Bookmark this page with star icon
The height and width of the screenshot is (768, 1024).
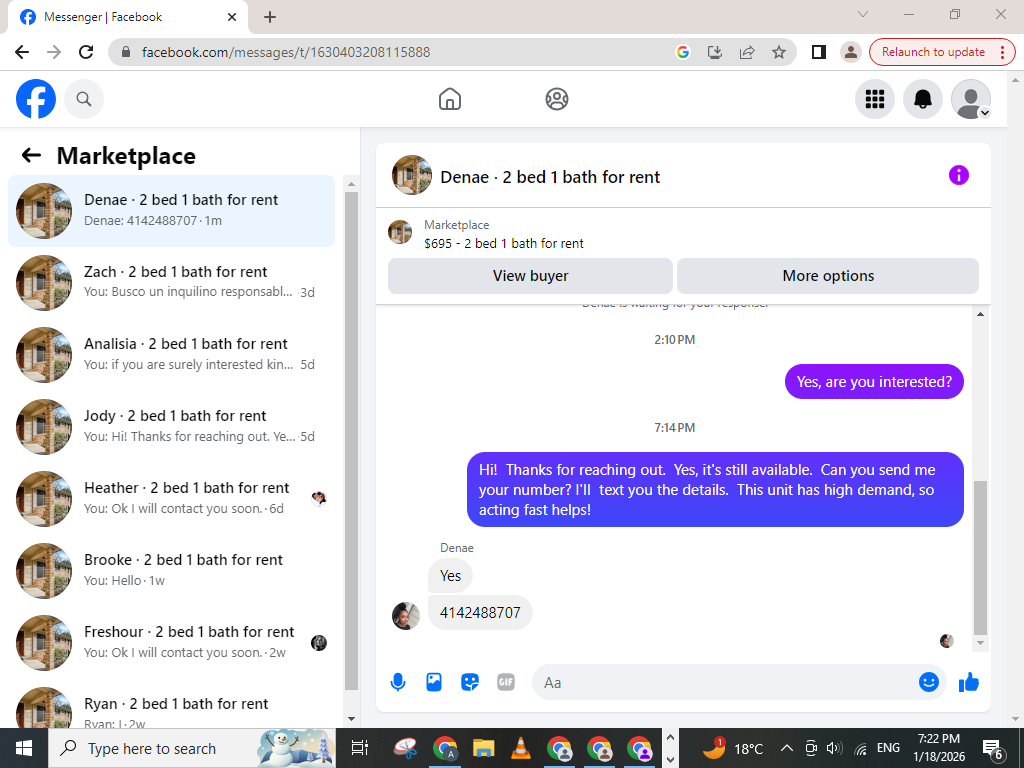coord(778,52)
